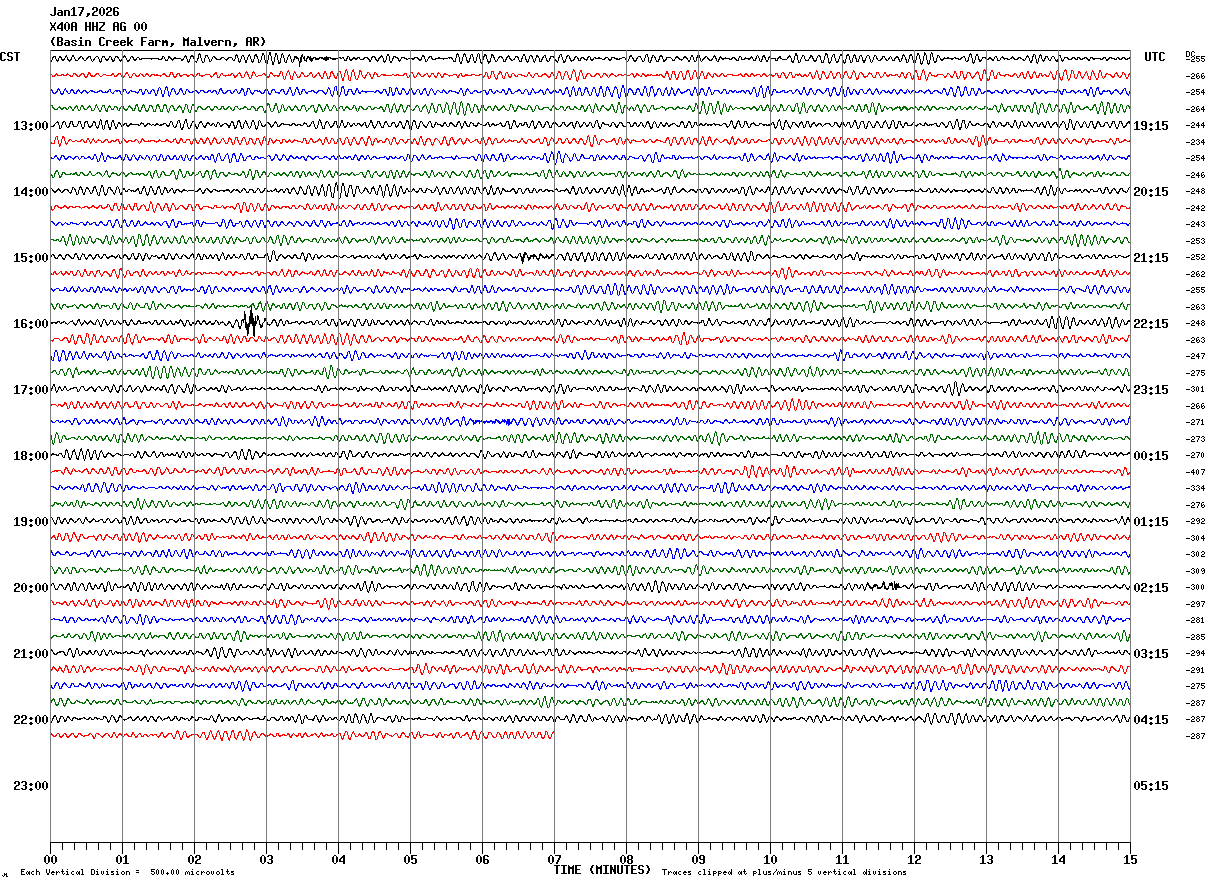Screen dimensions: 1210x886
Task: Click the 19:15 UTC time label
Action: click(1150, 125)
